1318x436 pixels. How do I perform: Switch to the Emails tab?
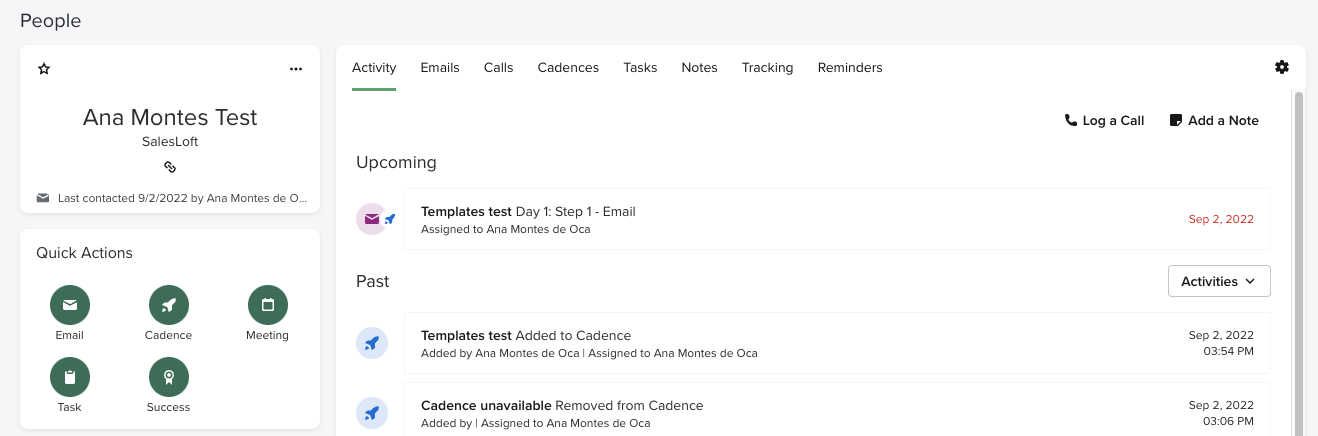click(x=439, y=68)
